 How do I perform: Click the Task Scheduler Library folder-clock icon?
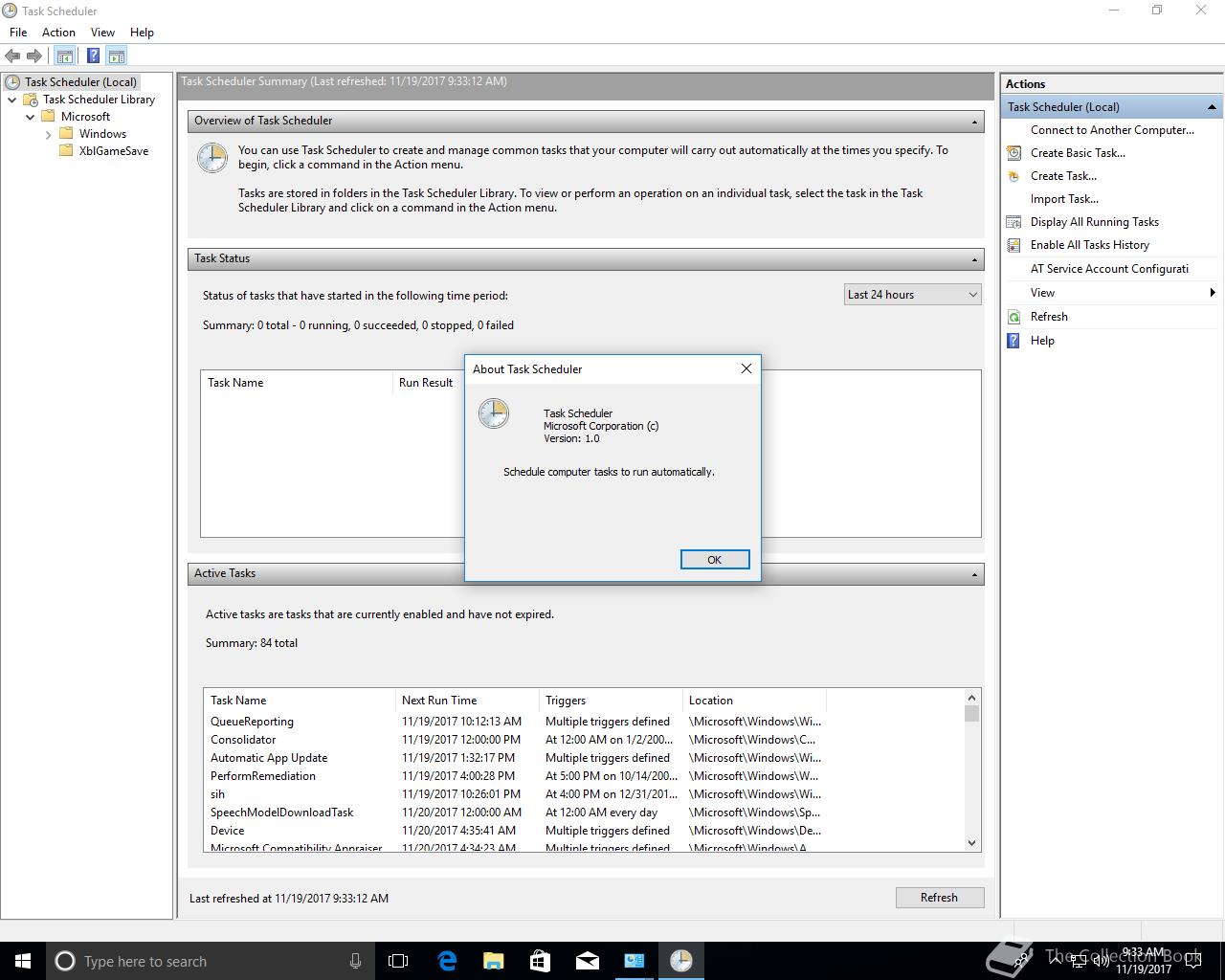tap(31, 100)
